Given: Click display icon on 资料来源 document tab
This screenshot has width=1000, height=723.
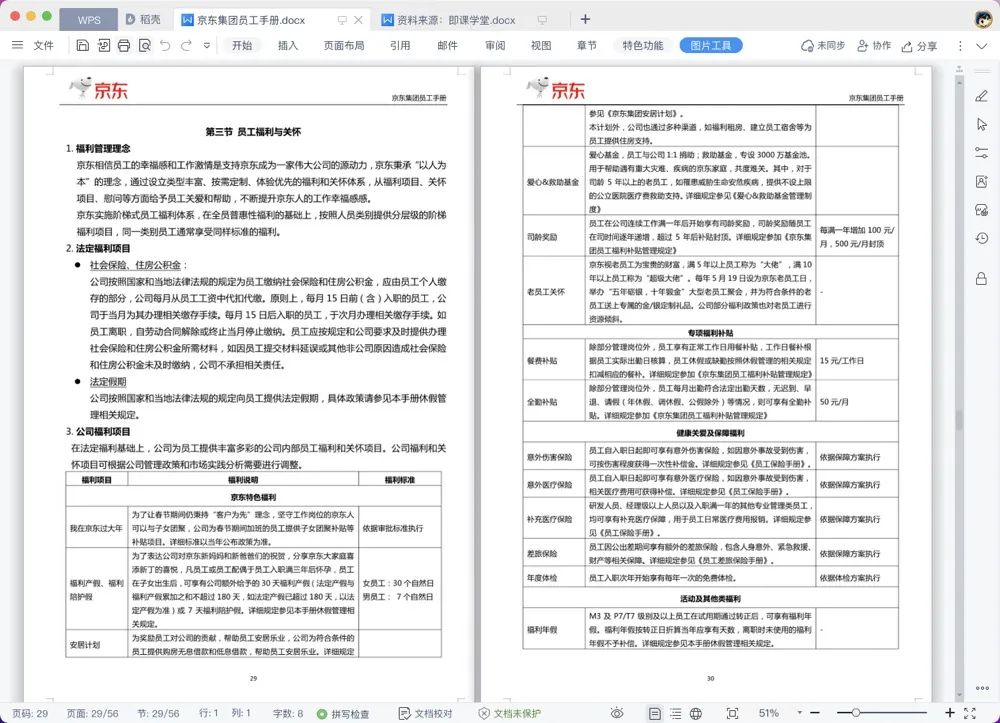Looking at the screenshot, I should 542,20.
